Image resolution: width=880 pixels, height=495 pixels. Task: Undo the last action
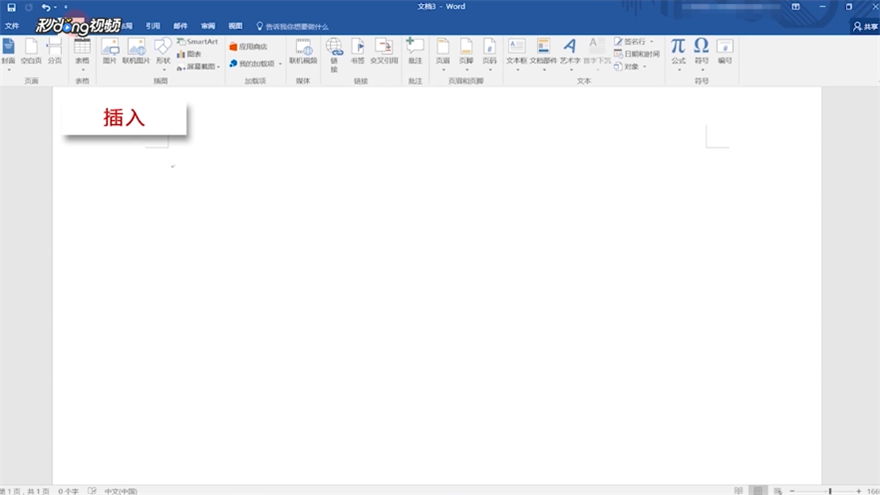pos(45,7)
